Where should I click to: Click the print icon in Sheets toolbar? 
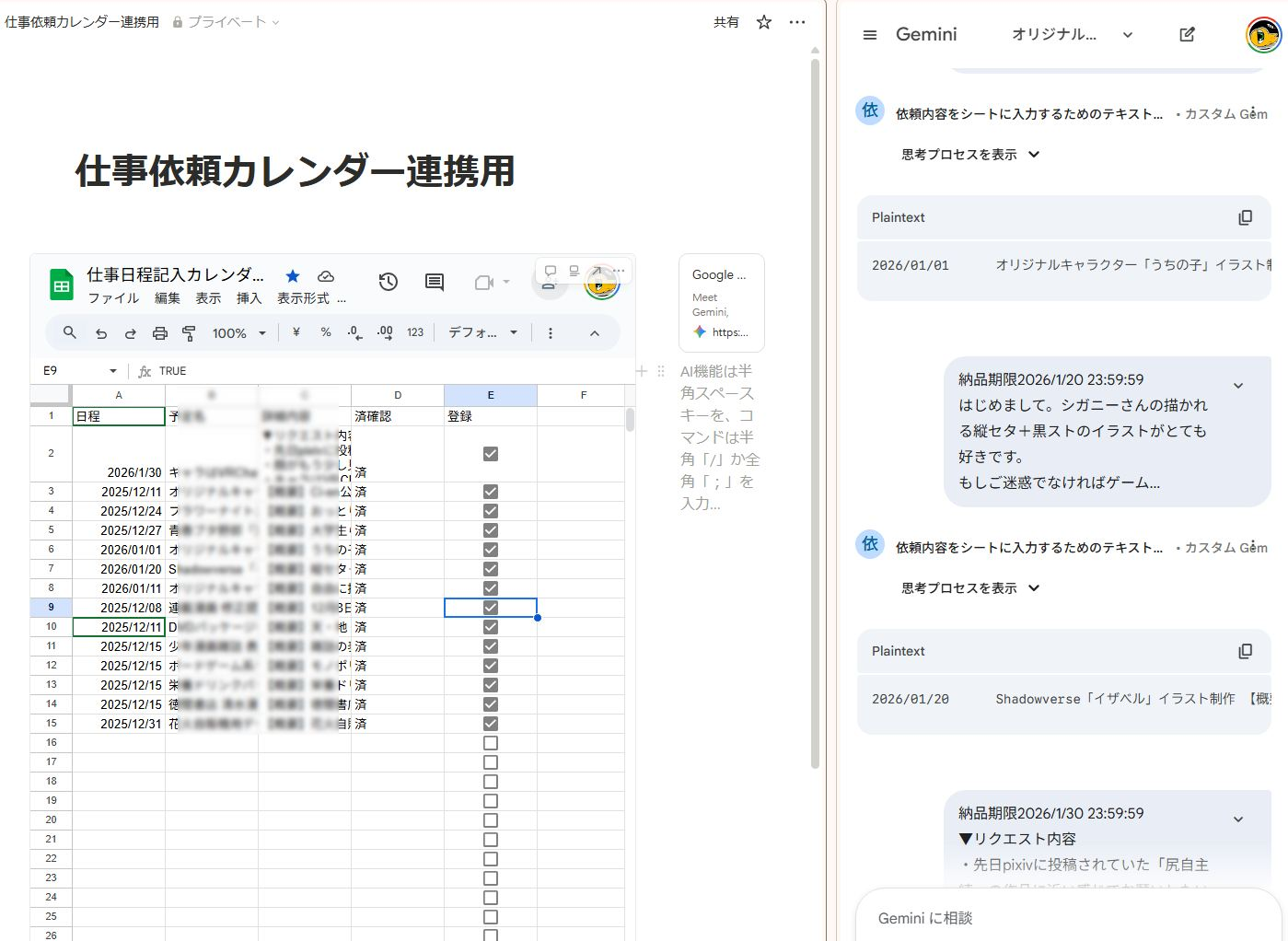(160, 333)
